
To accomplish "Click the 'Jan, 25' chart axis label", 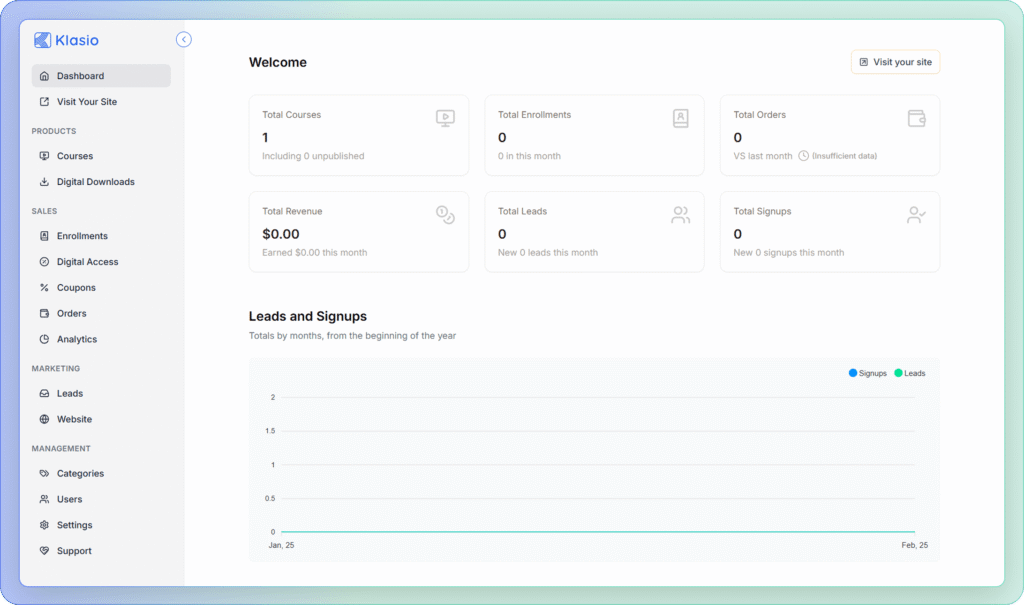I will click(281, 545).
